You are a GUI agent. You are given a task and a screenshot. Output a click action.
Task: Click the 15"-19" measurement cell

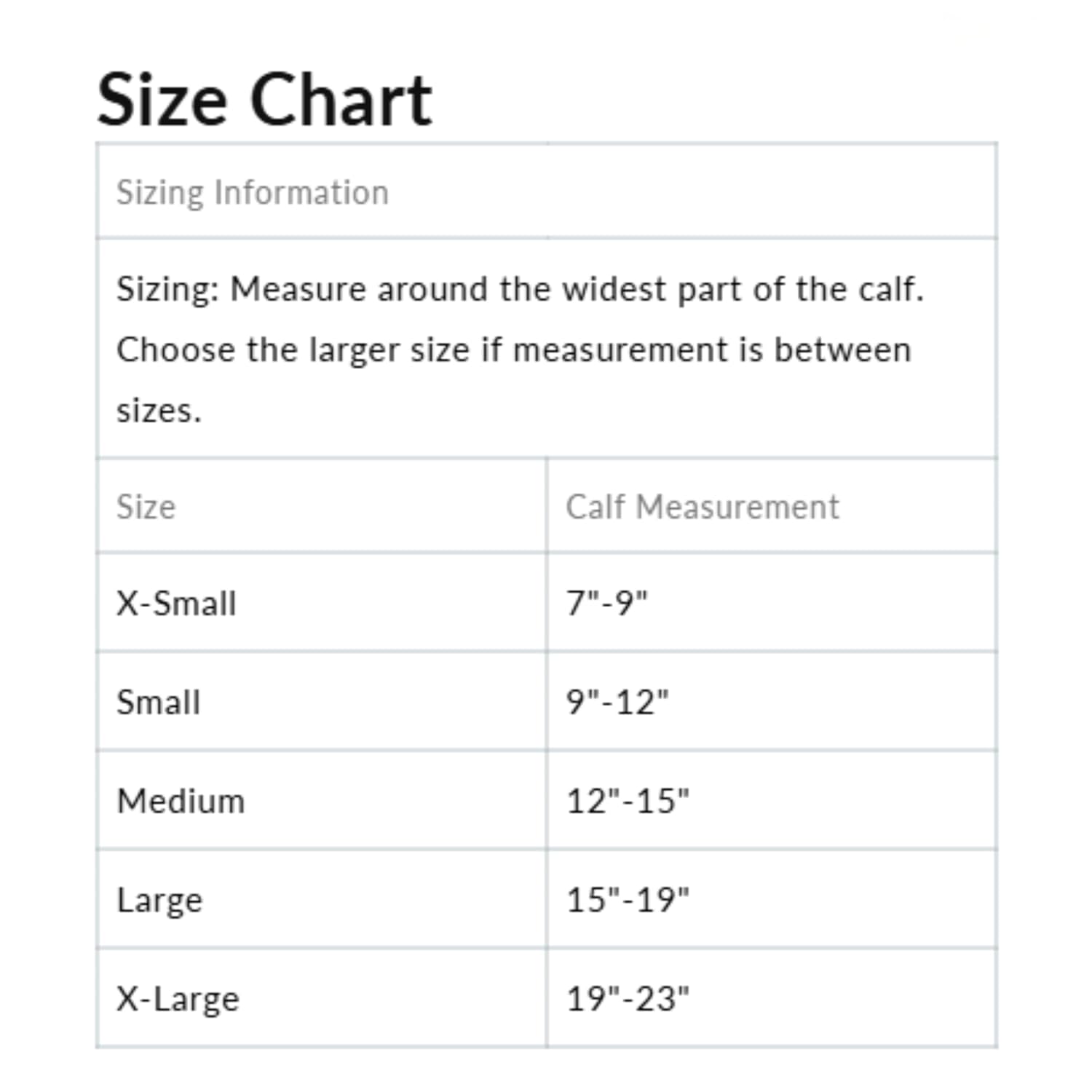tap(628, 900)
